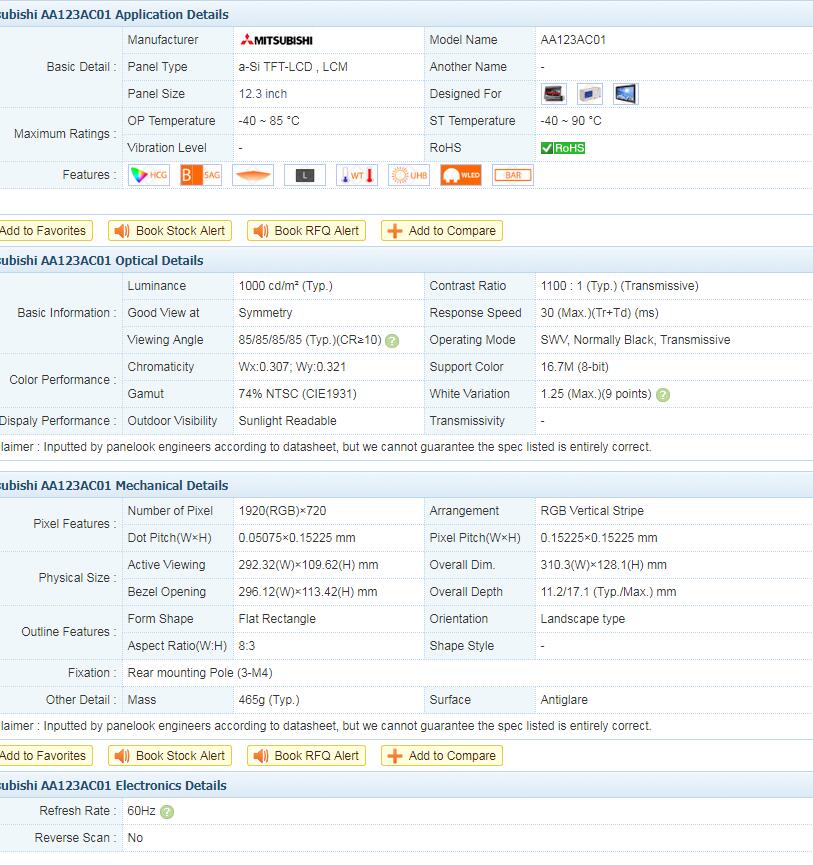
Task: Click the Mitsubishi manufacturer logo
Action: coord(276,40)
